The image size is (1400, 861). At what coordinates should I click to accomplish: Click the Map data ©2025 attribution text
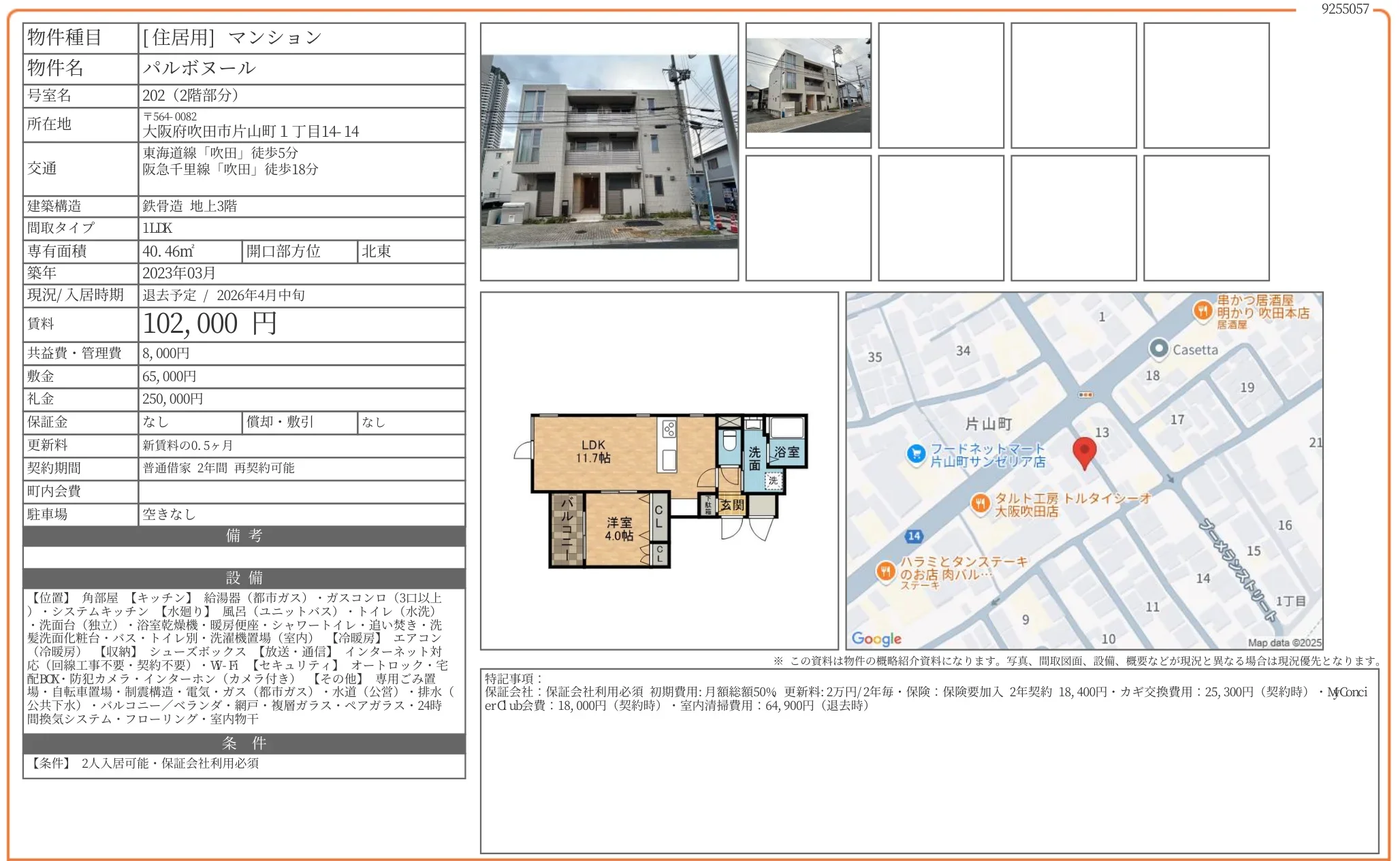pyautogui.click(x=1284, y=642)
